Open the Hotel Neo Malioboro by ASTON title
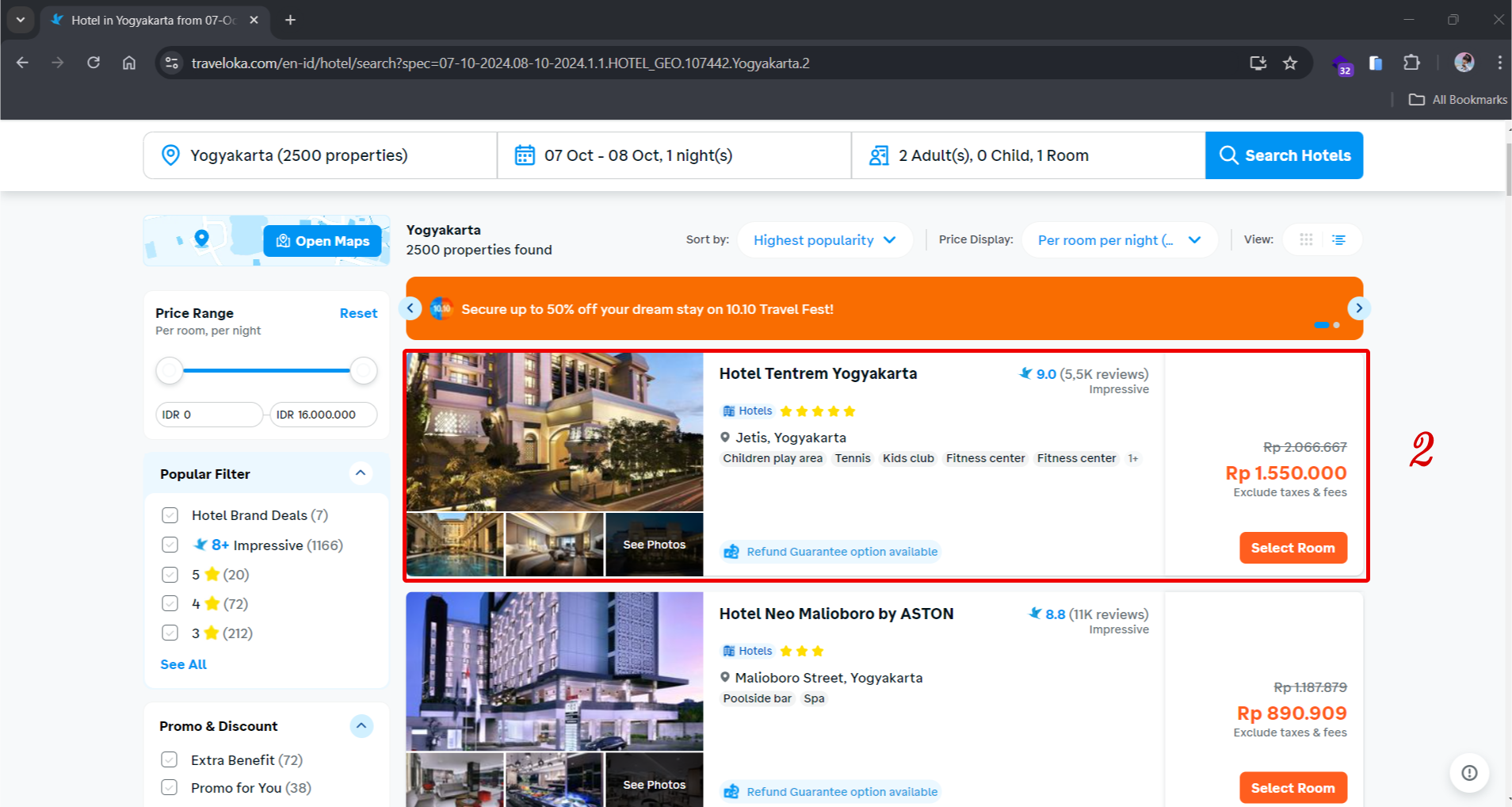 (x=836, y=614)
